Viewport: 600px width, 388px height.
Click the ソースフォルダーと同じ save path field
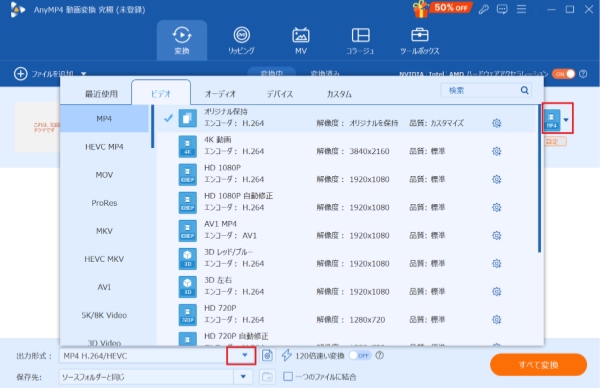point(147,377)
